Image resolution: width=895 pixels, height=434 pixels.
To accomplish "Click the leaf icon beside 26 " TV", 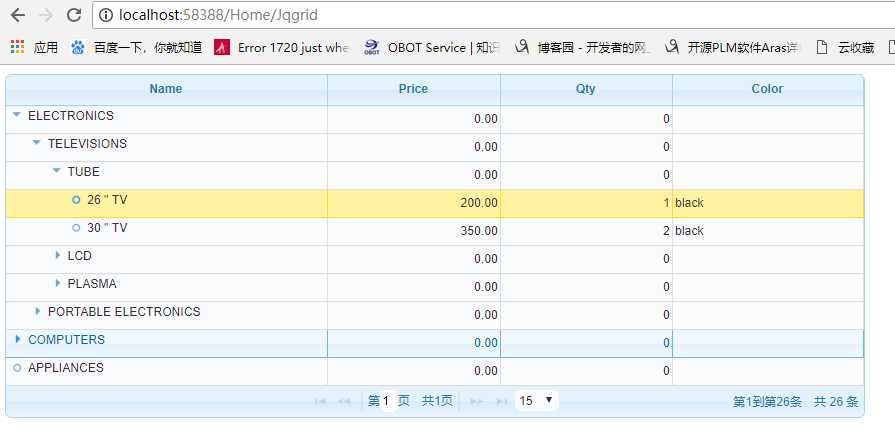I will click(76, 200).
